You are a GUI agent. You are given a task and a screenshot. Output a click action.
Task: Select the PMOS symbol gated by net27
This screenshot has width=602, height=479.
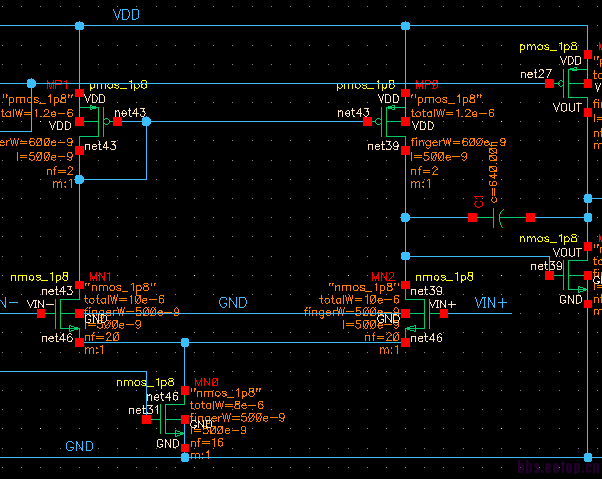(x=569, y=83)
